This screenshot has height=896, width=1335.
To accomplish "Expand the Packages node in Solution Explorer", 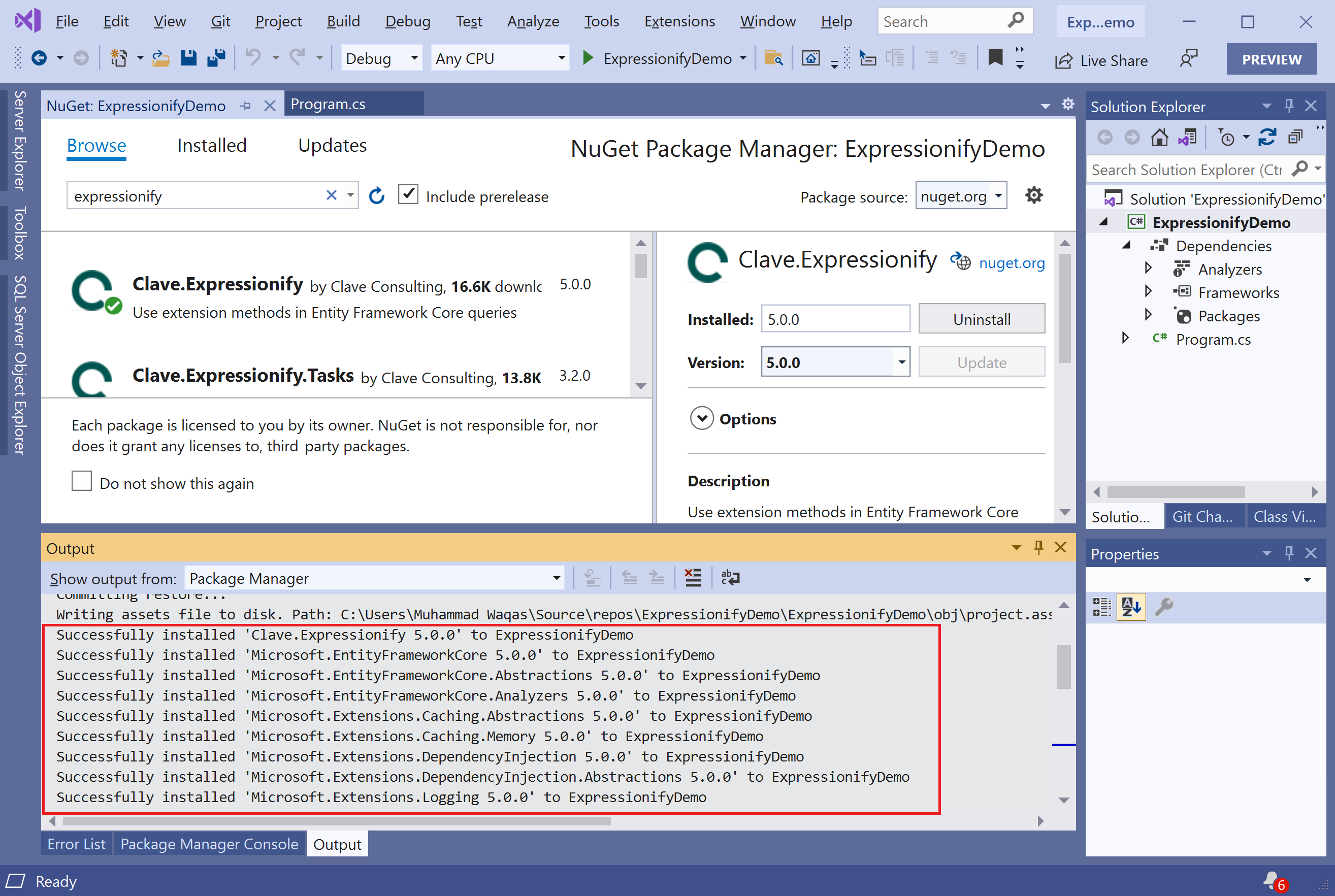I will pyautogui.click(x=1148, y=315).
